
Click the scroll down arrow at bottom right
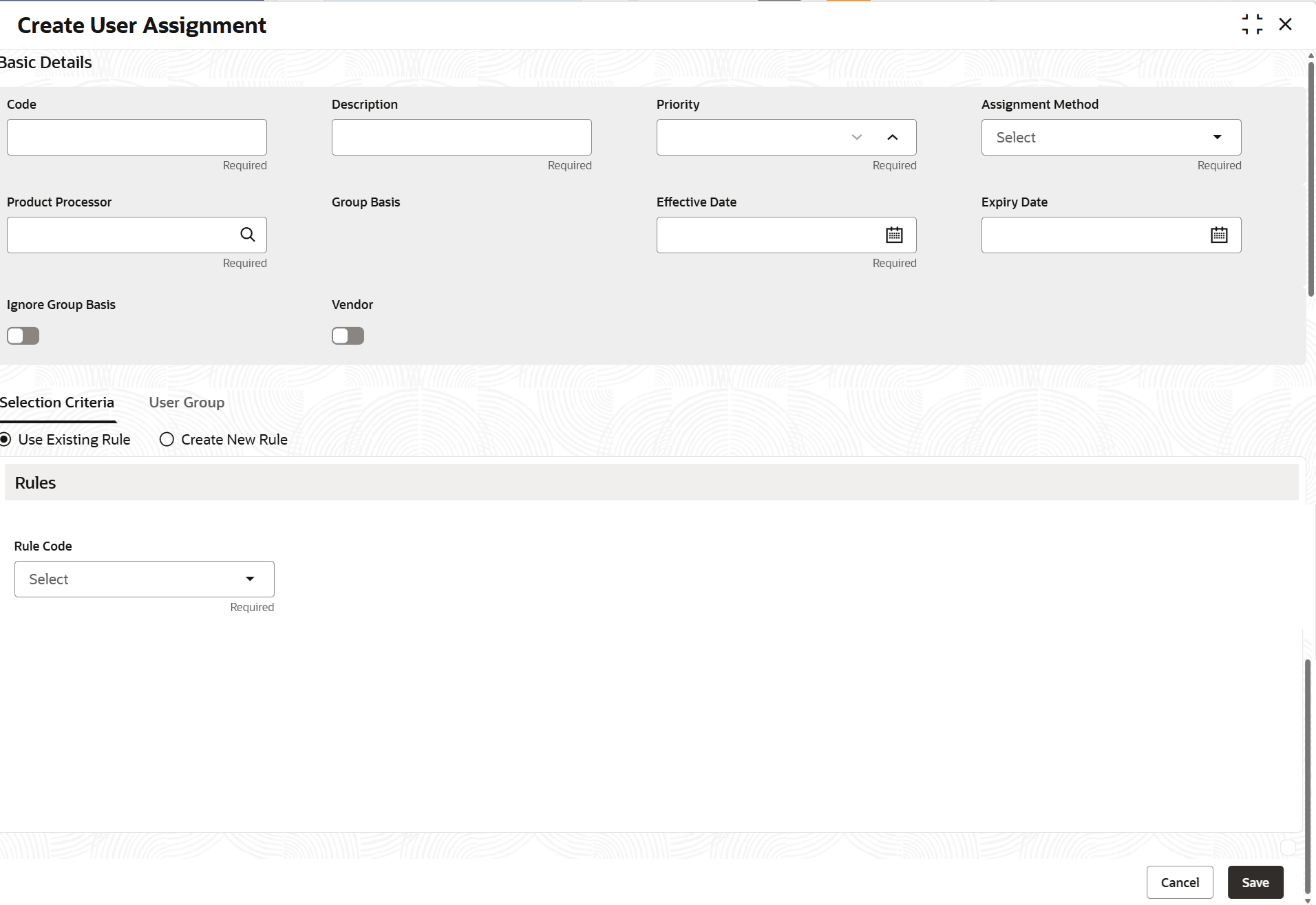click(x=1308, y=900)
